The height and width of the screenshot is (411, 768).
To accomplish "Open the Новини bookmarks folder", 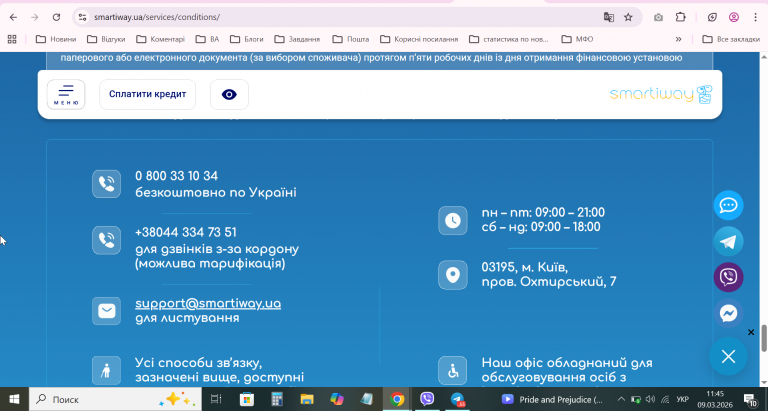I will click(56, 39).
